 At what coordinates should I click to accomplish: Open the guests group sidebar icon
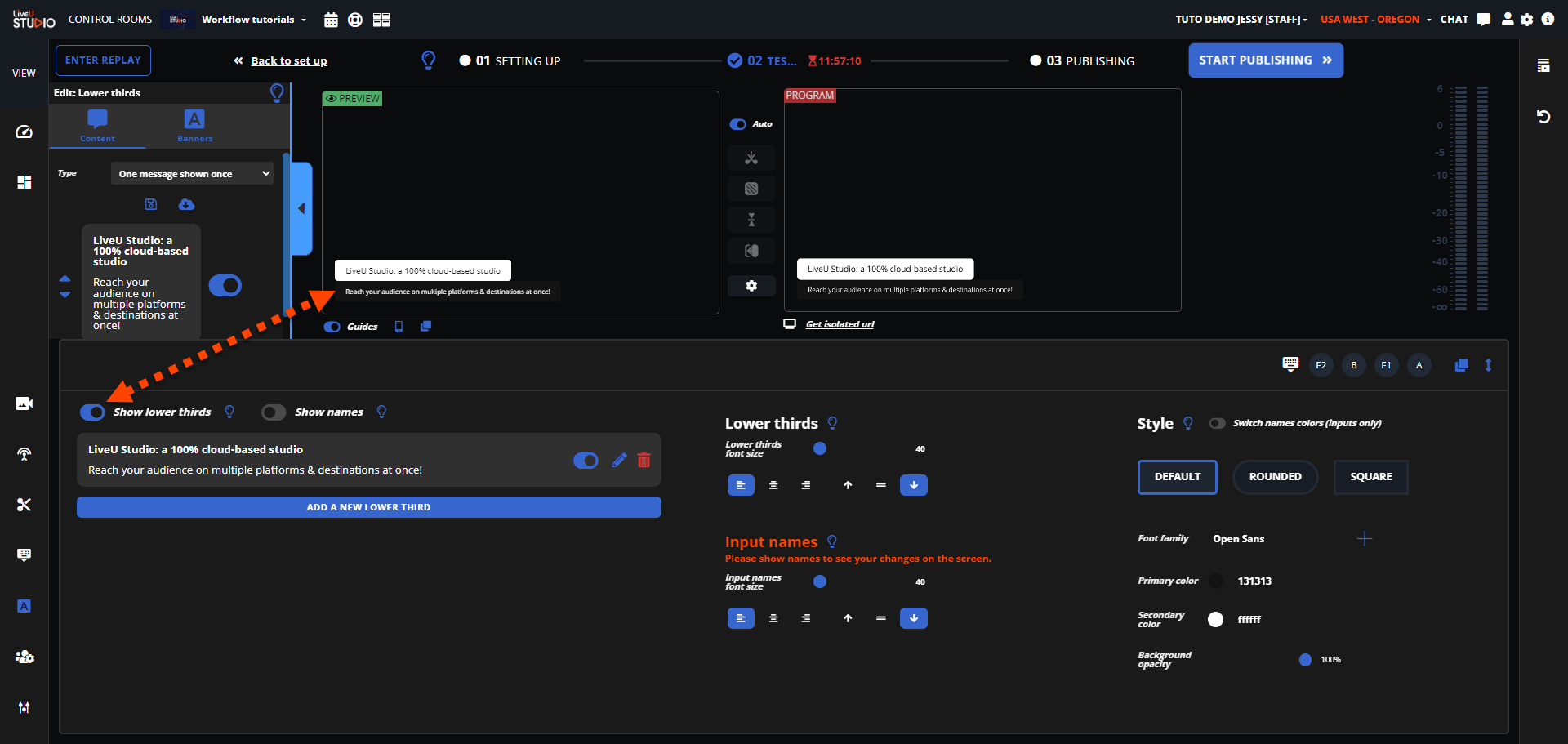[24, 657]
